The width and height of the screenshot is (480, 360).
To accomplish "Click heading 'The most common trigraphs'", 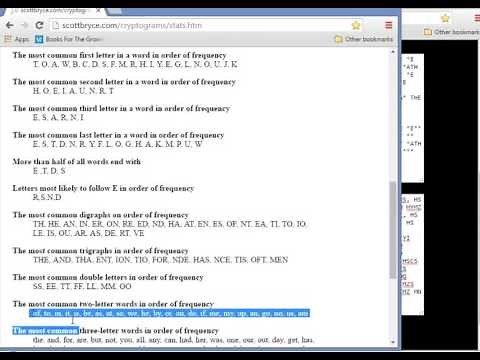I will pyautogui.click(x=100, y=251).
